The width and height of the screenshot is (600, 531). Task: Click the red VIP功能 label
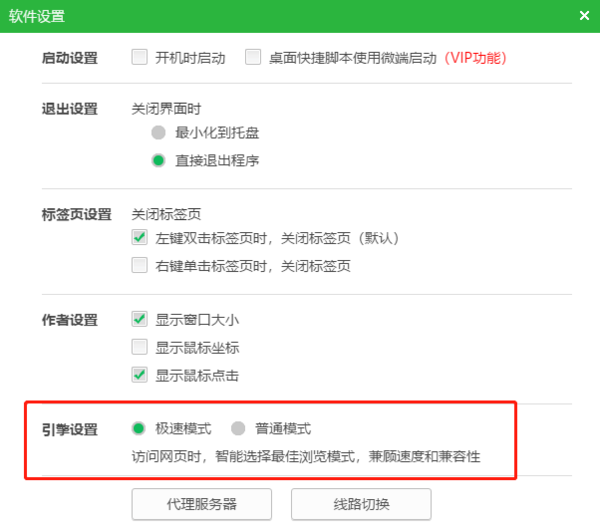476,58
